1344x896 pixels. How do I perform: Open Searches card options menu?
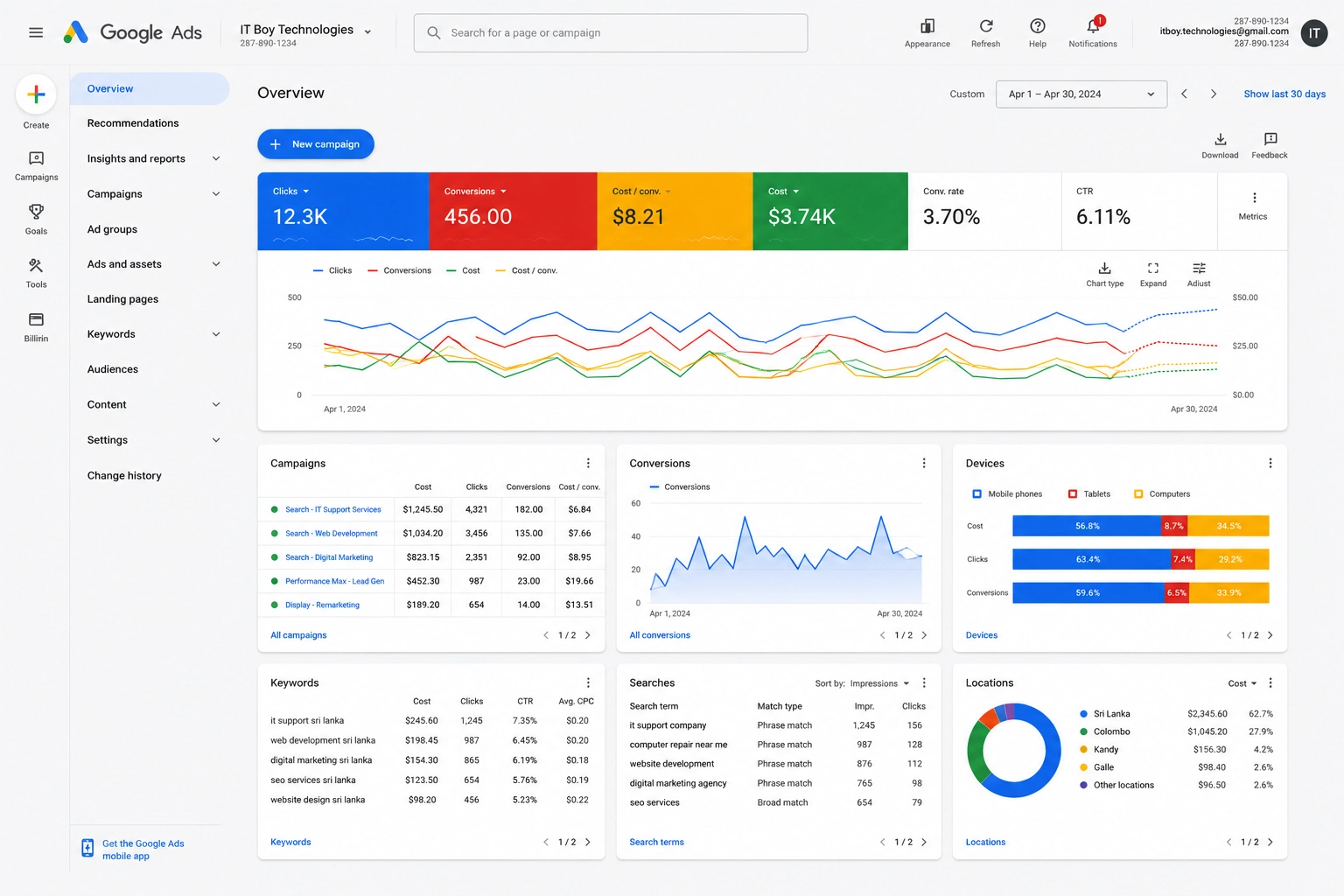(x=924, y=682)
